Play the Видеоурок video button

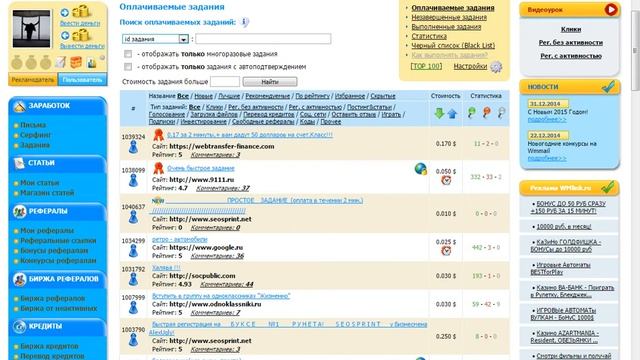(611, 9)
